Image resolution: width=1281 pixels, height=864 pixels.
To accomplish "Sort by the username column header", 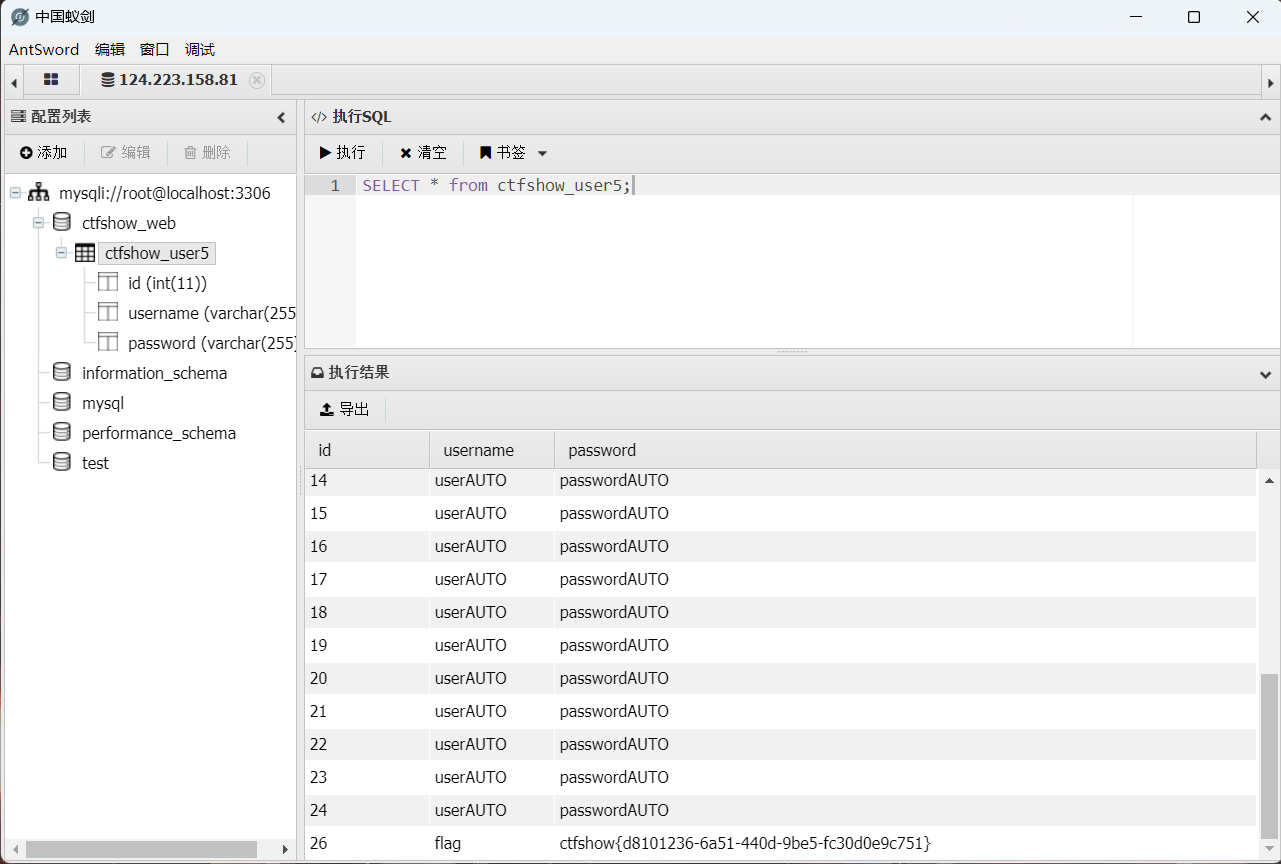I will [492, 450].
